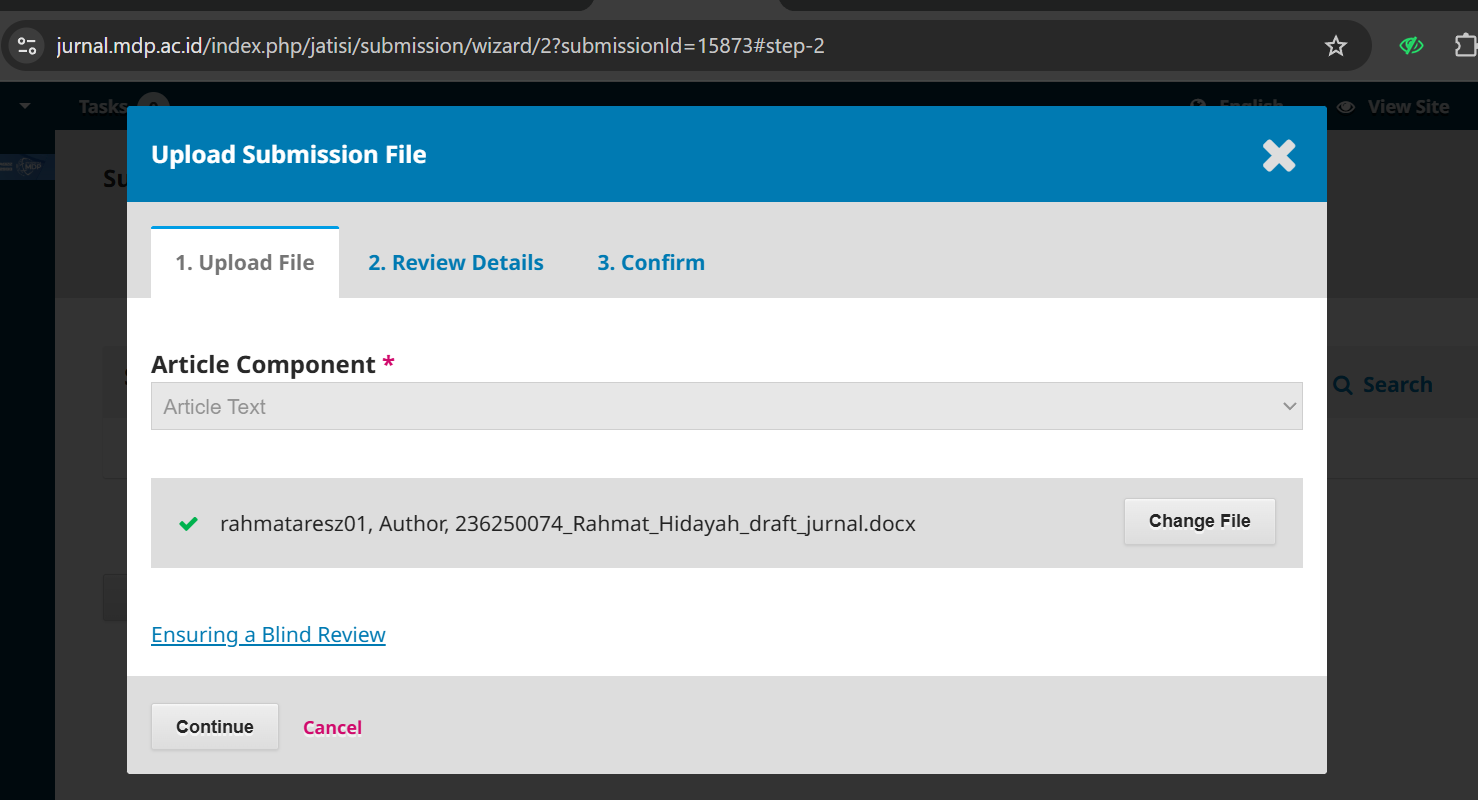Expand the top-left user menu arrow

point(25,106)
